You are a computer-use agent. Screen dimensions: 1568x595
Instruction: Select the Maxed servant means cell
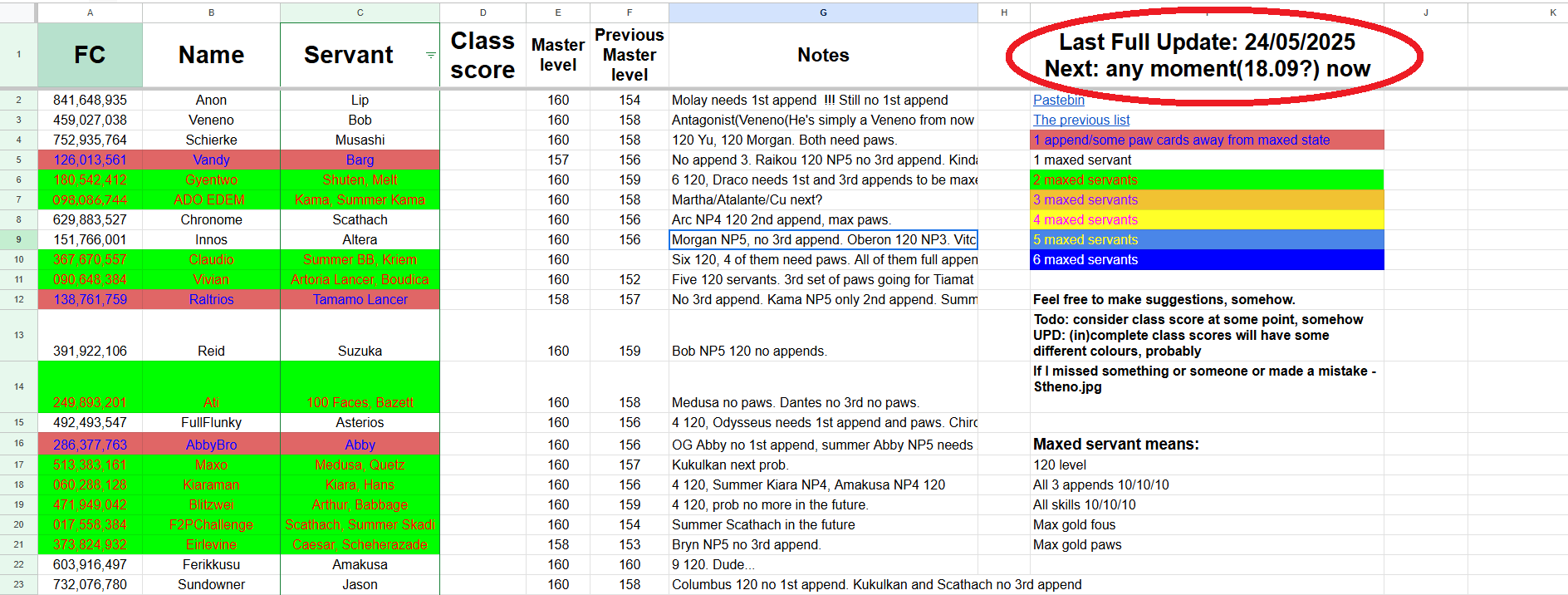[1207, 445]
